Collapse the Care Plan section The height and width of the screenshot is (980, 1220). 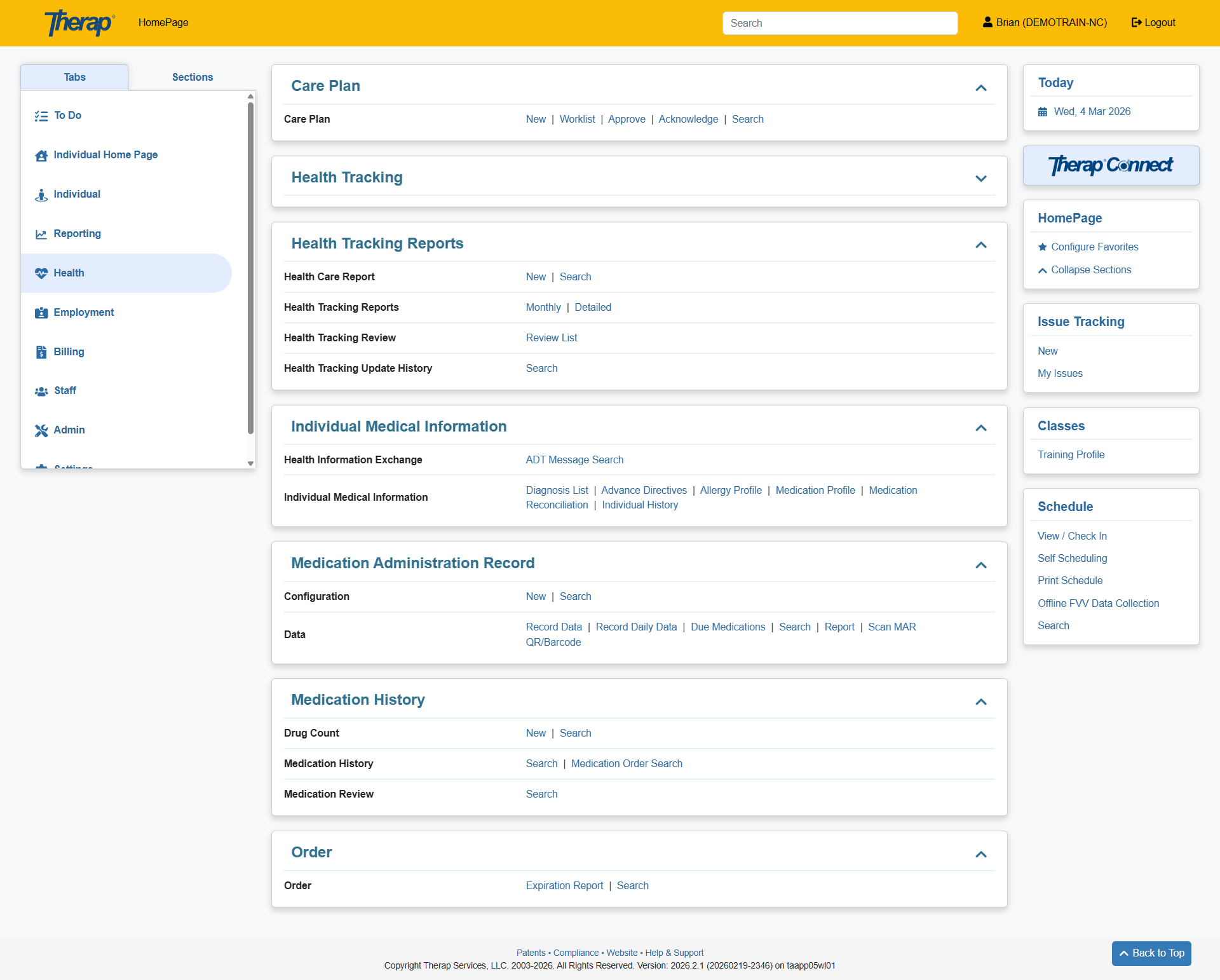[980, 88]
